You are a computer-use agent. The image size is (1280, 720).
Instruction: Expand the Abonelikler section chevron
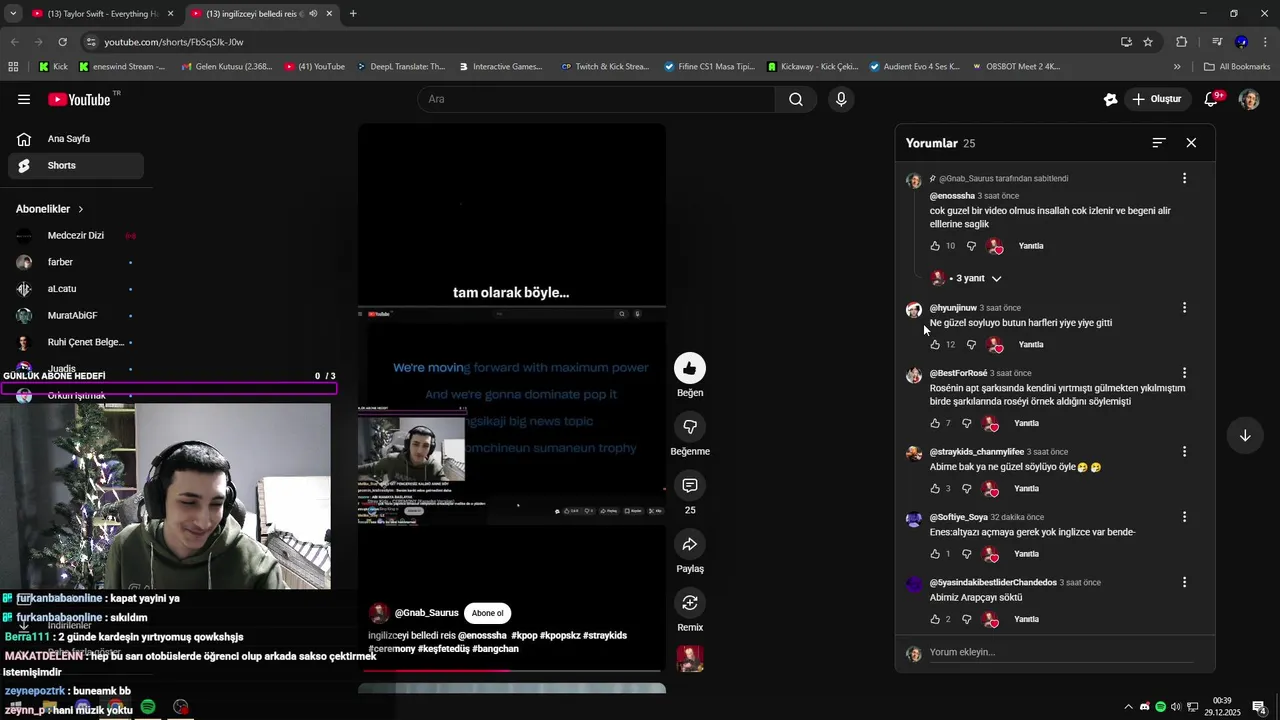coord(81,209)
